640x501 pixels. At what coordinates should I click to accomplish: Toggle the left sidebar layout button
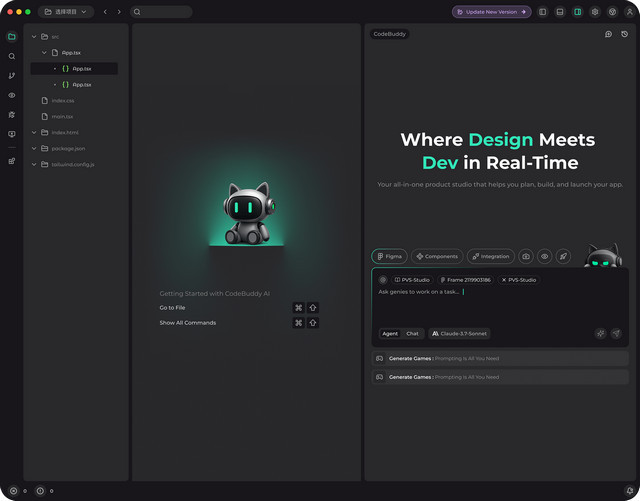(x=542, y=12)
